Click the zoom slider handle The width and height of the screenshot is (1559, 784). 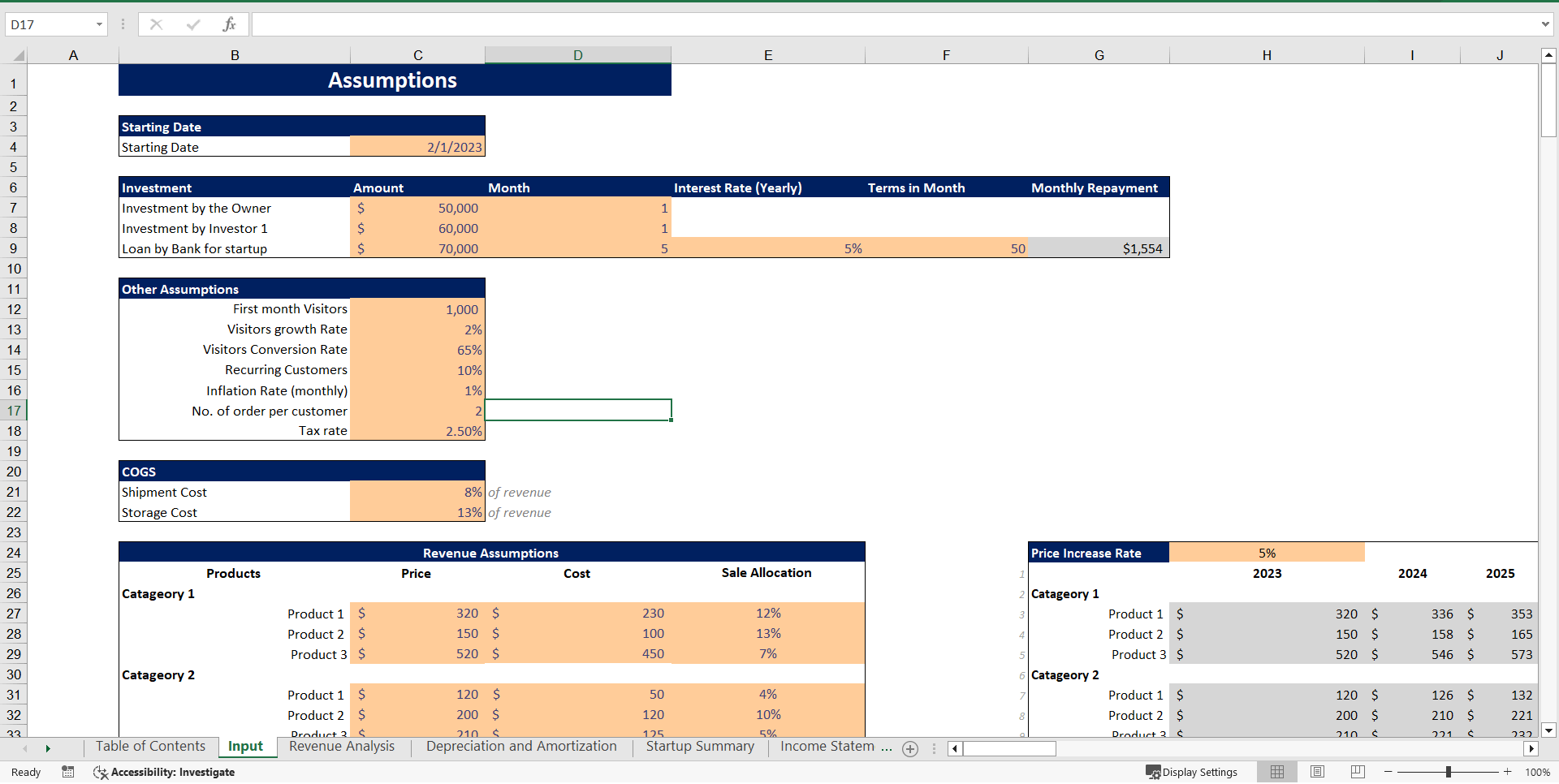pyautogui.click(x=1449, y=772)
